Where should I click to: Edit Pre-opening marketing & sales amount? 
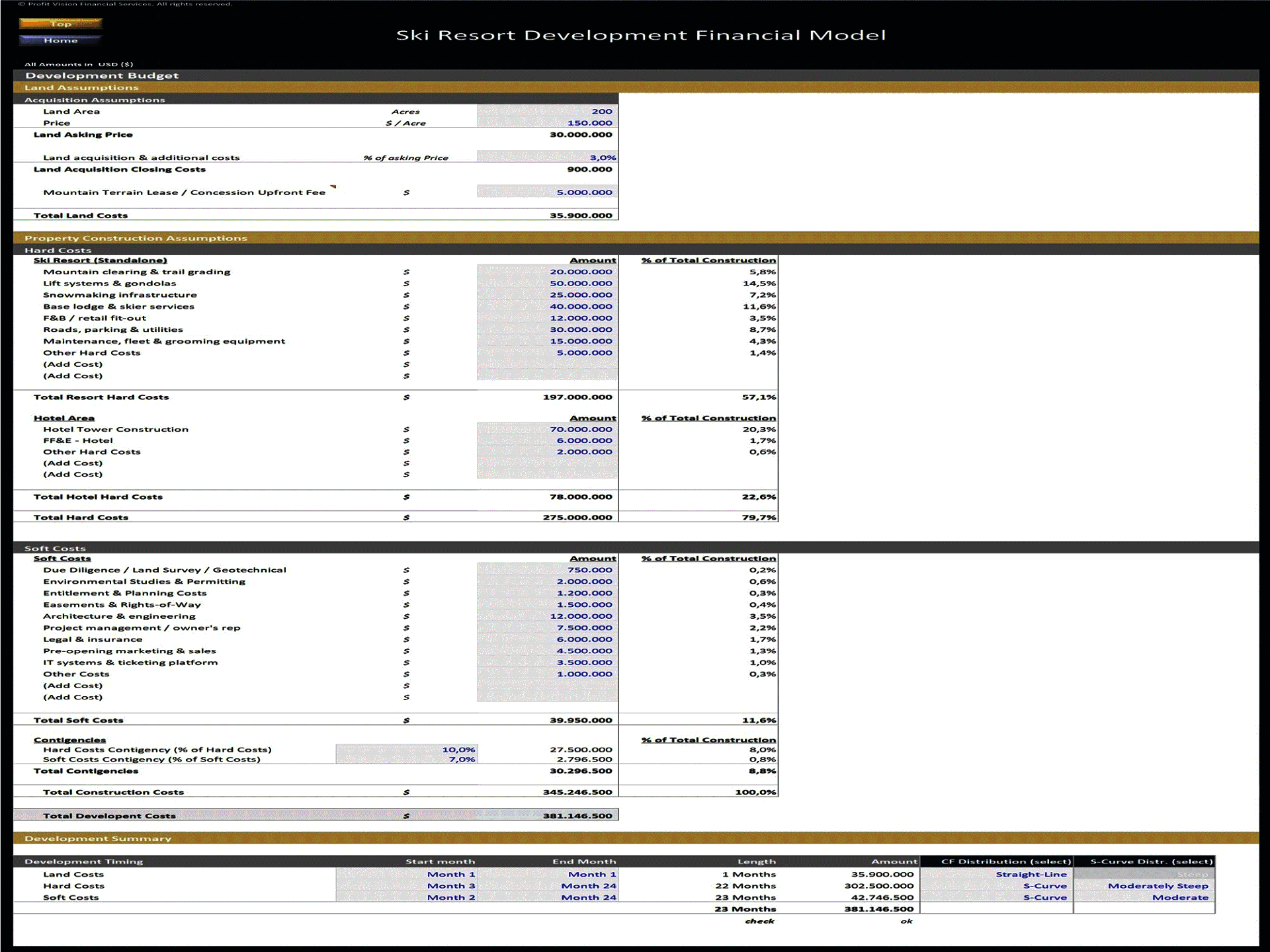548,651
